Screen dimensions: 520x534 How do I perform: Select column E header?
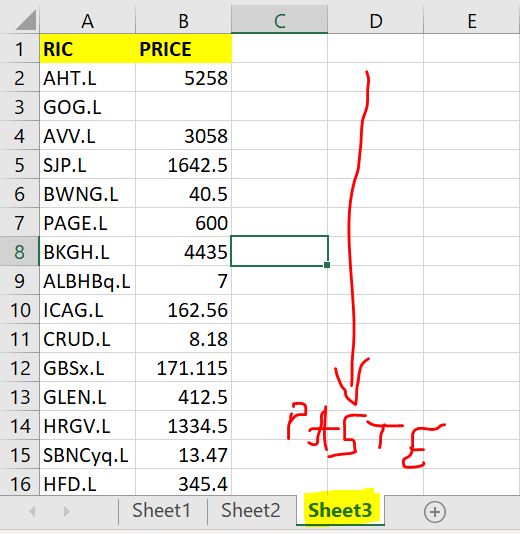coord(472,21)
